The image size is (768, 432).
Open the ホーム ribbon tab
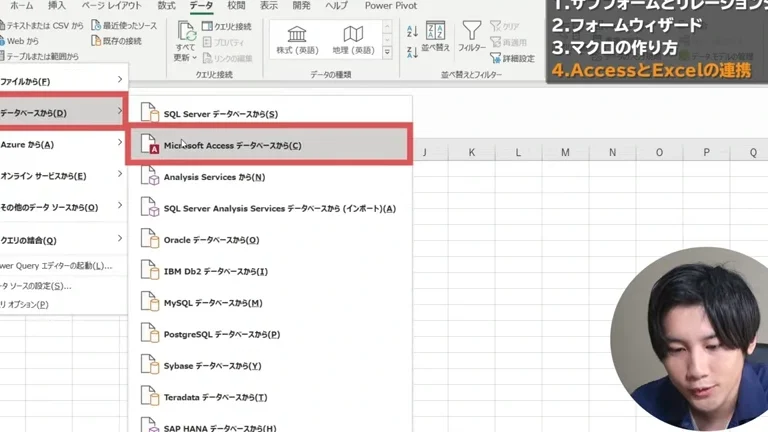(x=22, y=6)
